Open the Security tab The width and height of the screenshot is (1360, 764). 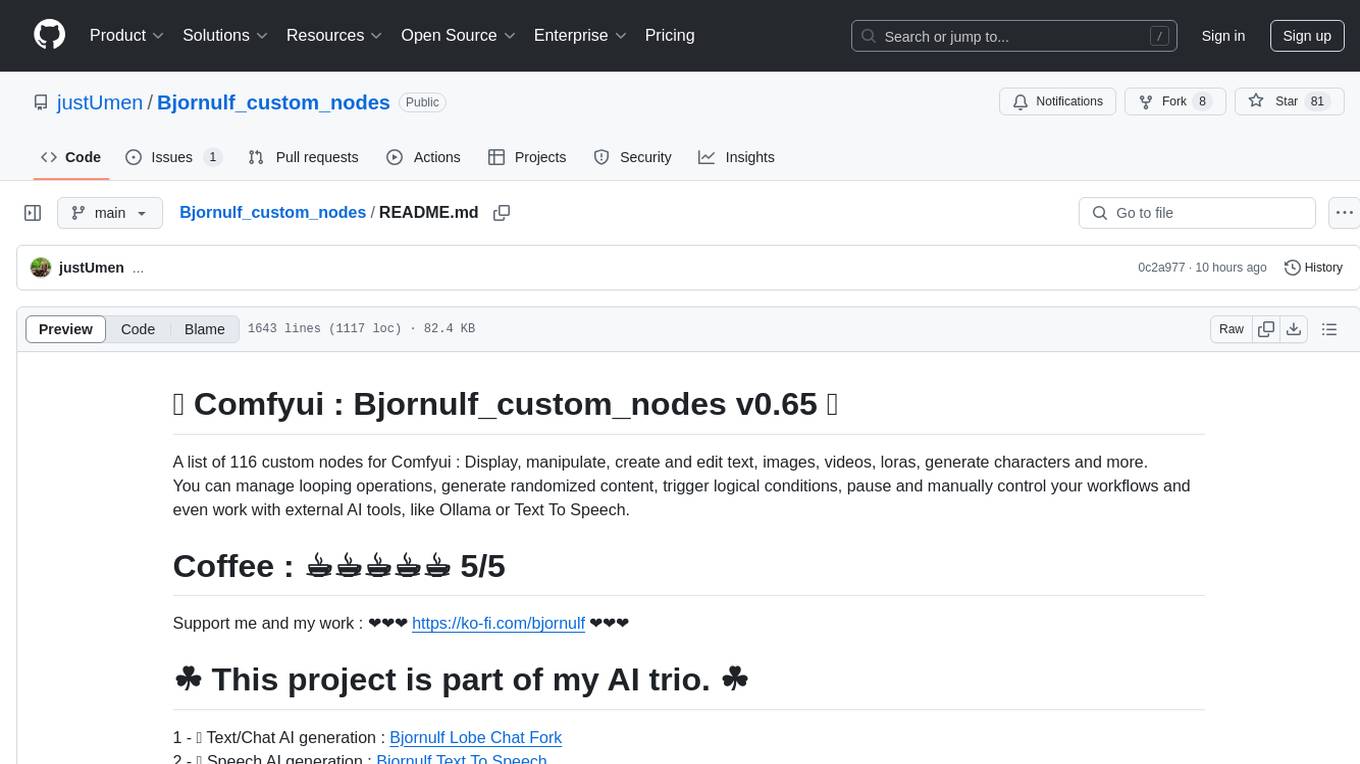(632, 157)
